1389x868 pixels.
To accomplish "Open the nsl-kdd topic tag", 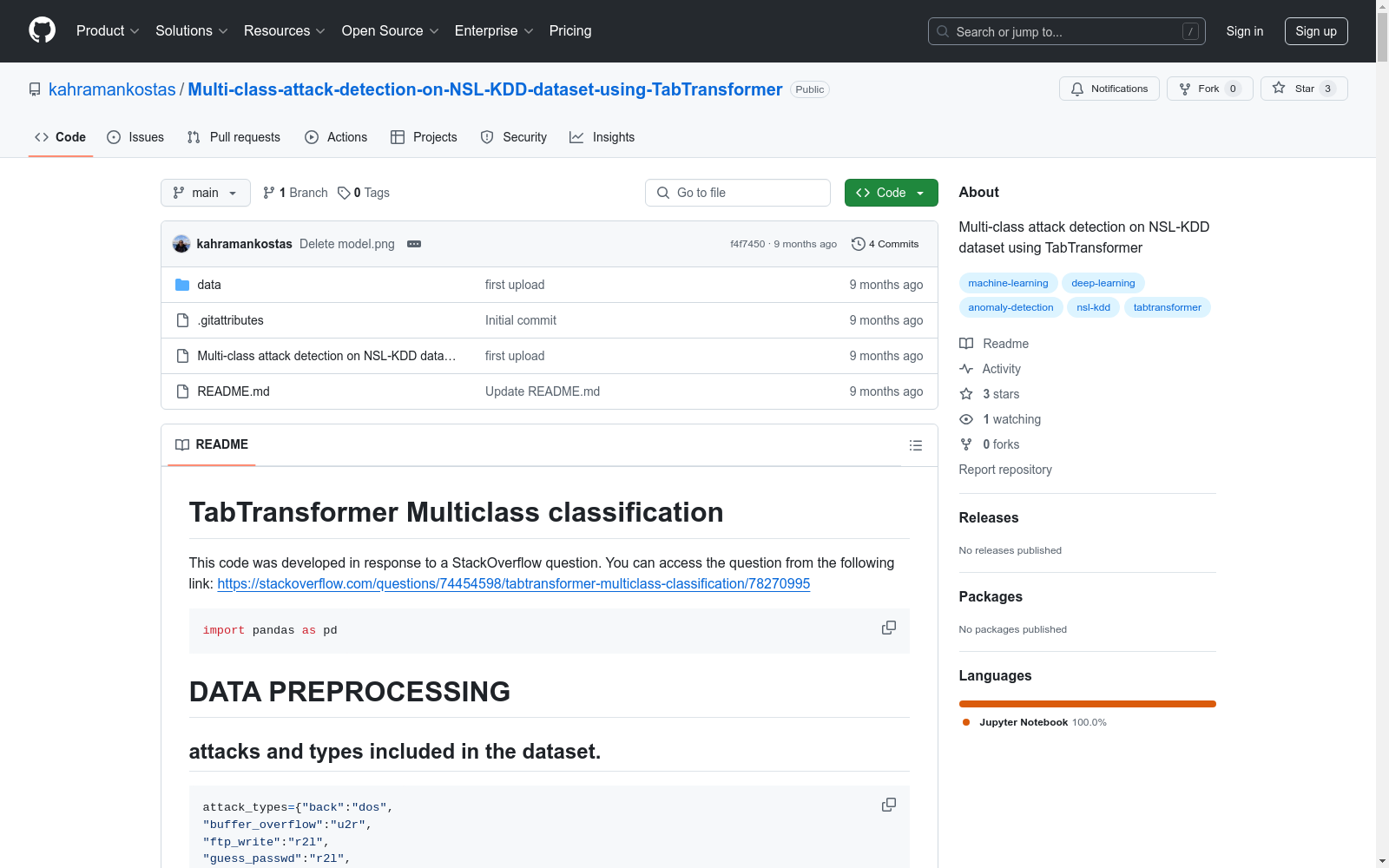I will (x=1093, y=307).
